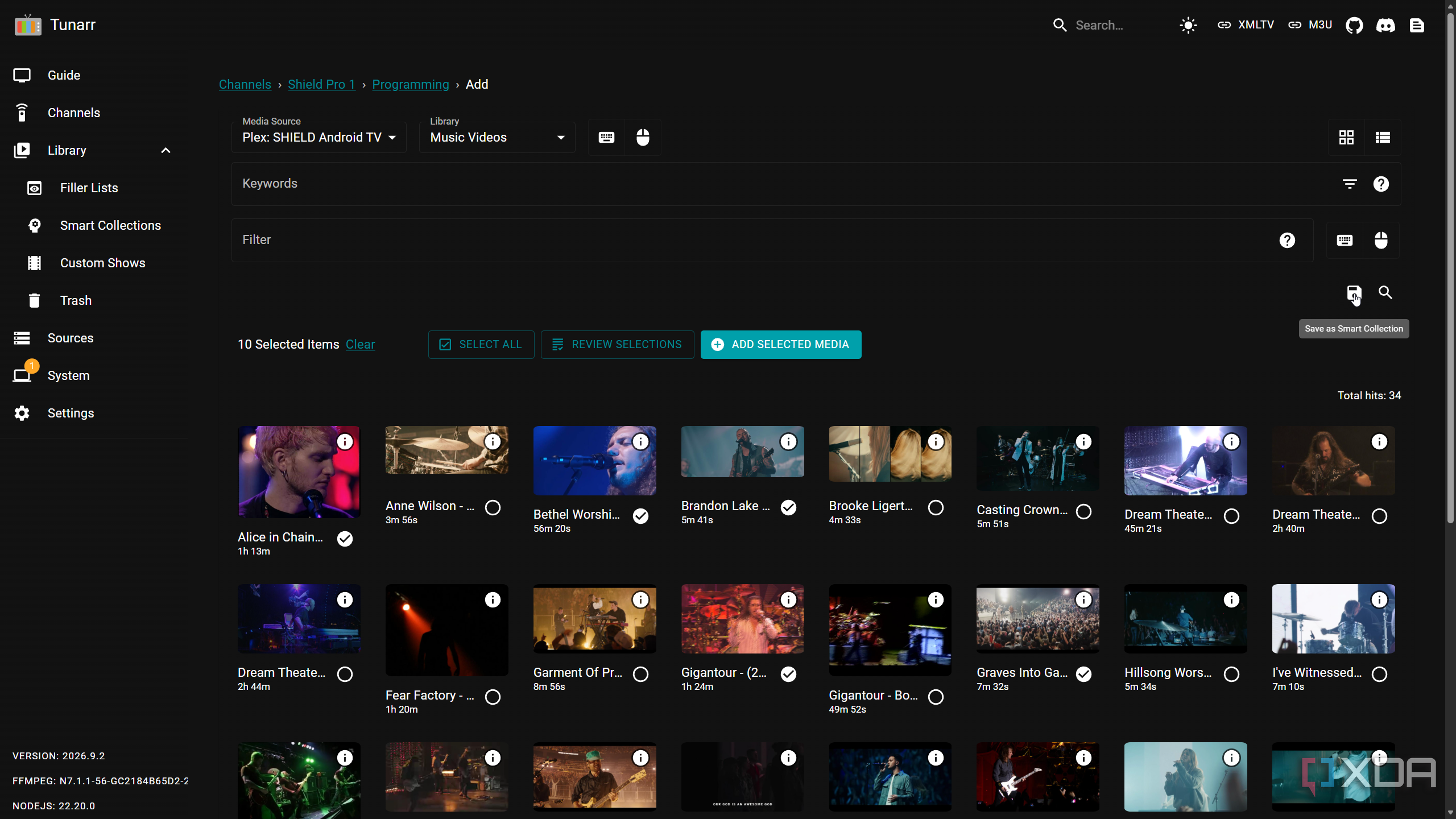Select keyboard input icon beside Filter
The image size is (1456, 819).
1345,240
